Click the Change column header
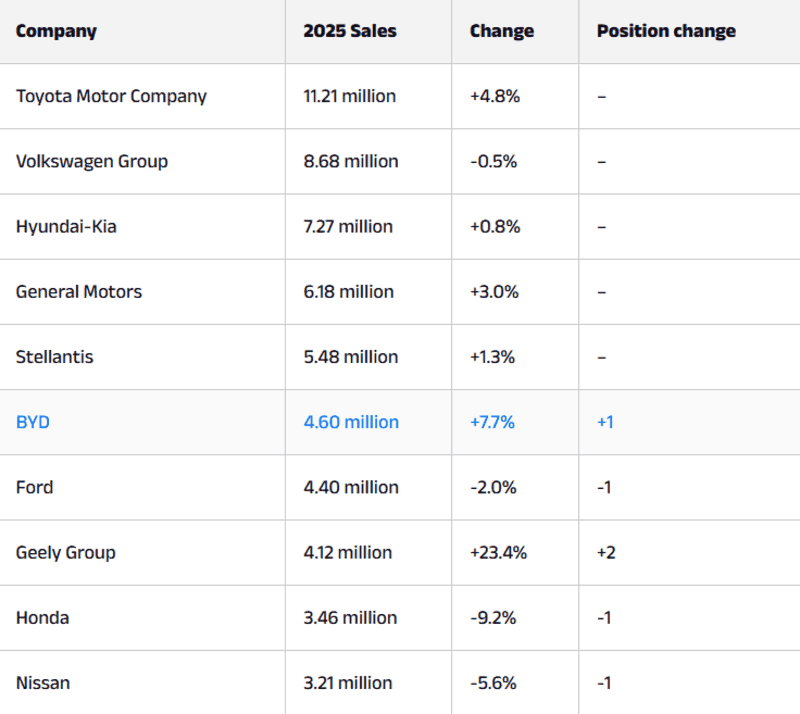This screenshot has width=800, height=714. (x=501, y=31)
